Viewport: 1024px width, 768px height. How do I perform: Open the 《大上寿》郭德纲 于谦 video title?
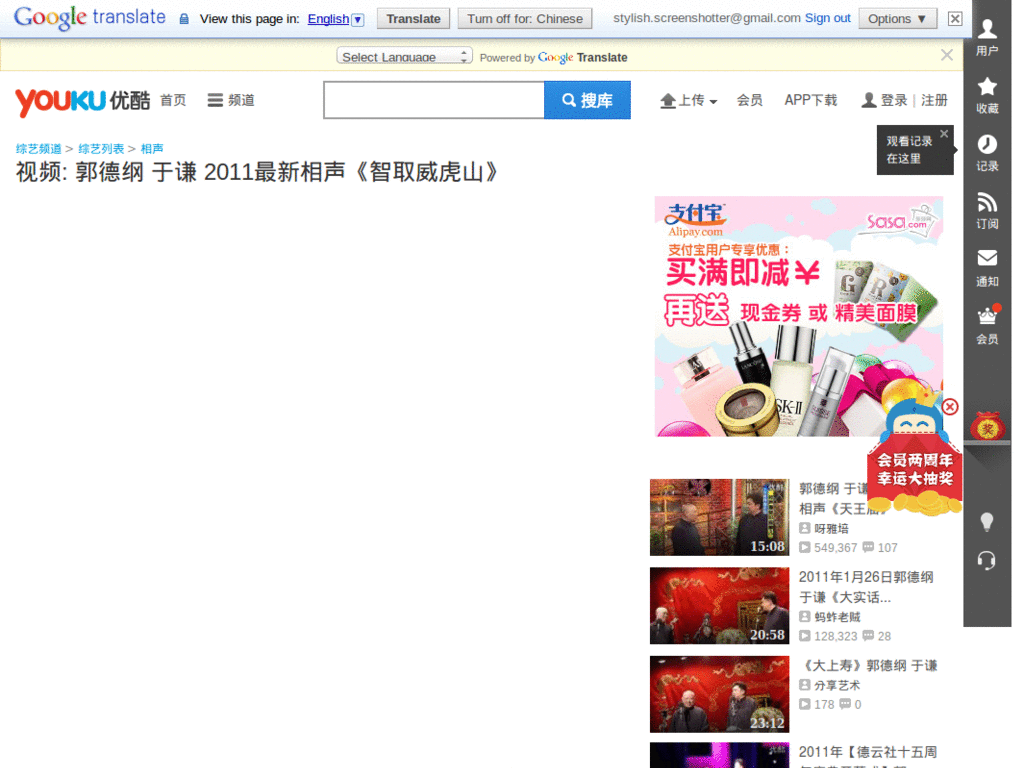tap(868, 665)
